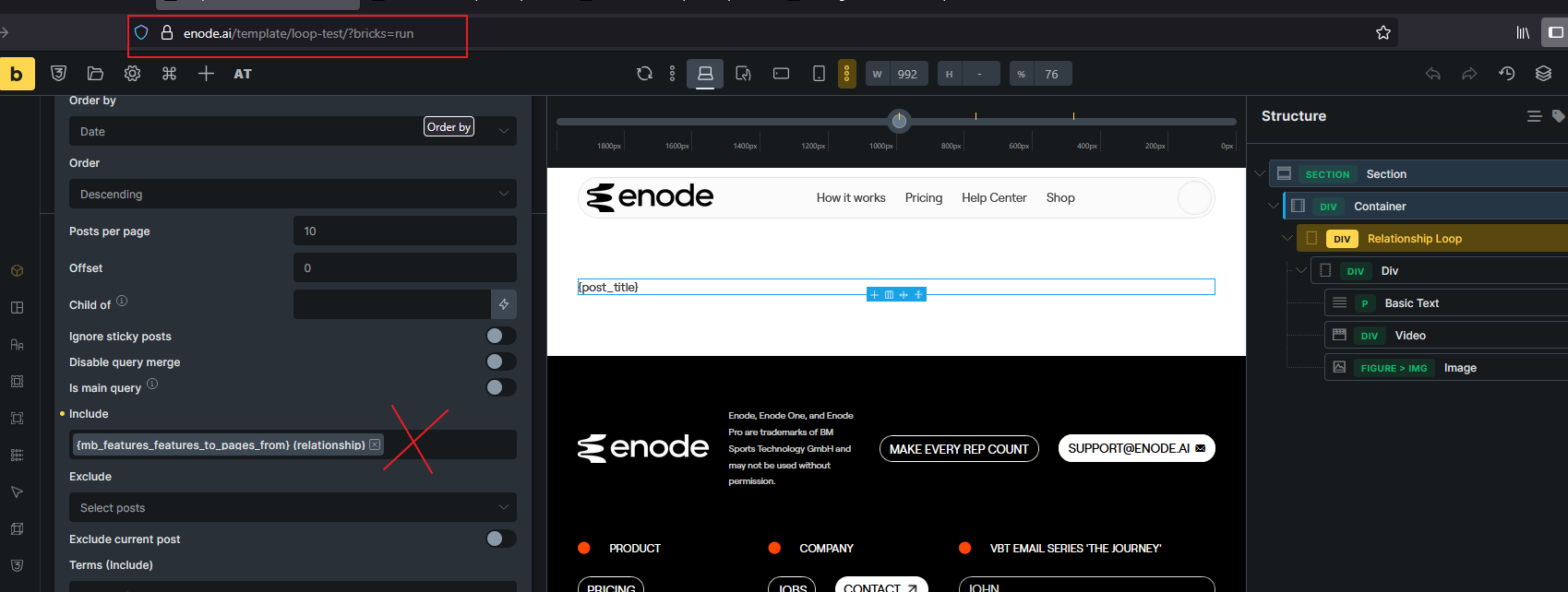Open builder settings via the gear icon
This screenshot has height=592, width=1568.
point(132,74)
